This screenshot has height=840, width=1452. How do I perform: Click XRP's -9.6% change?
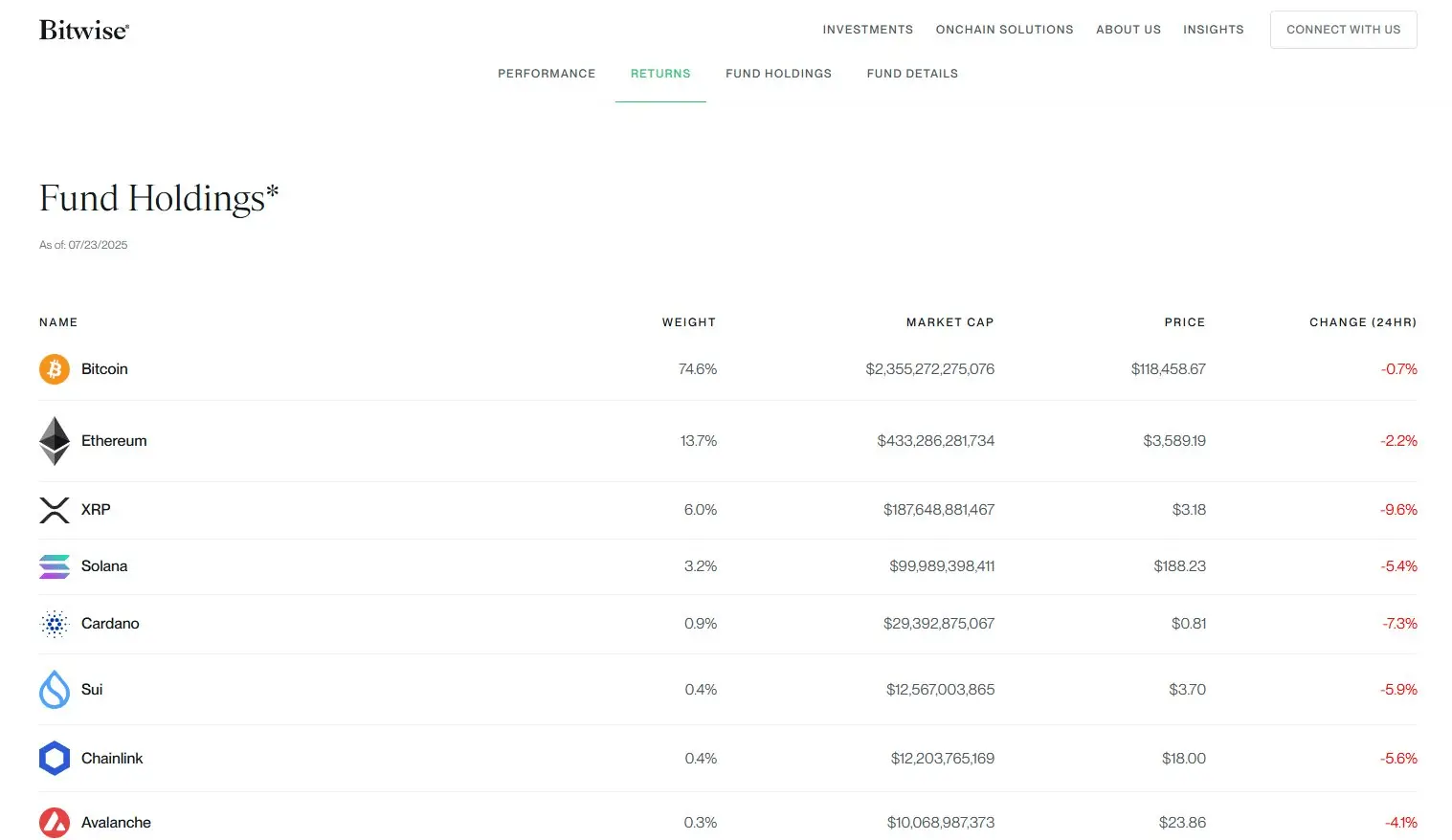click(x=1398, y=510)
